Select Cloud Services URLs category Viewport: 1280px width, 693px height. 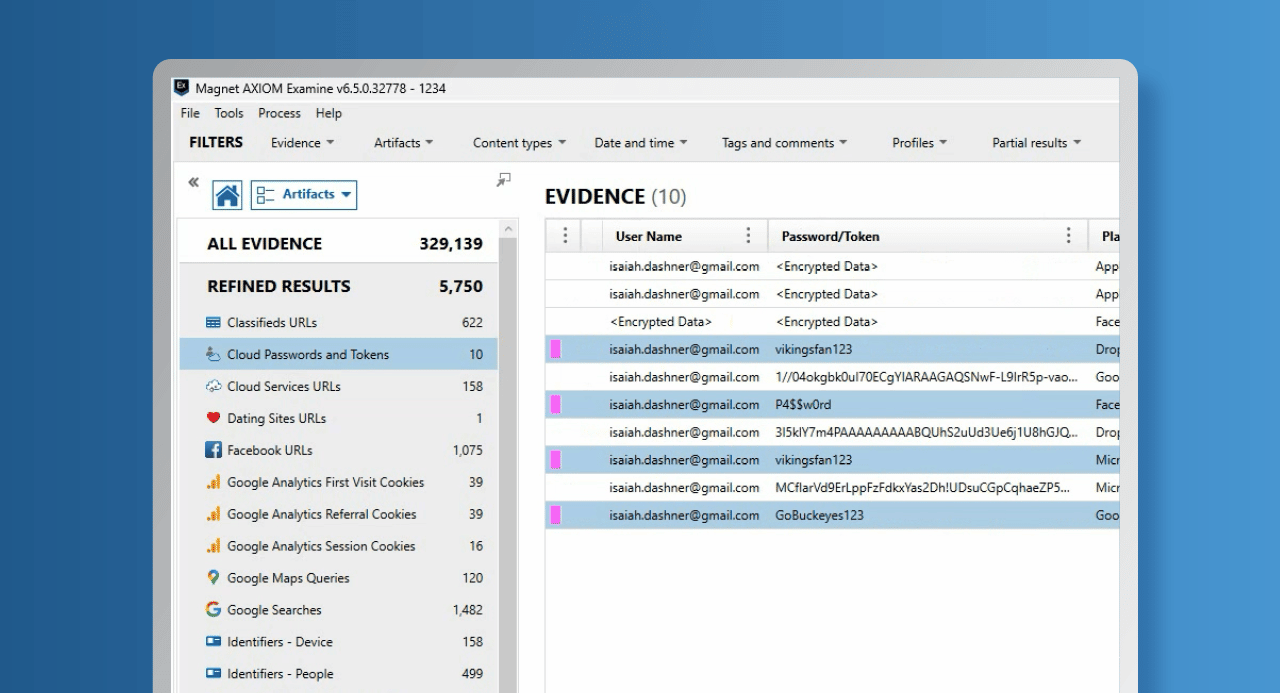pos(283,386)
